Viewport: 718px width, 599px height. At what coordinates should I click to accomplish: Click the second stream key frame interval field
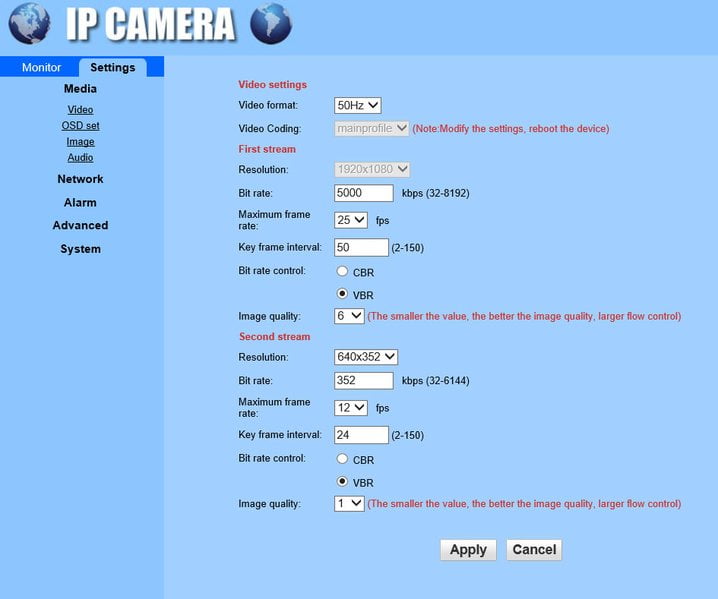(361, 435)
